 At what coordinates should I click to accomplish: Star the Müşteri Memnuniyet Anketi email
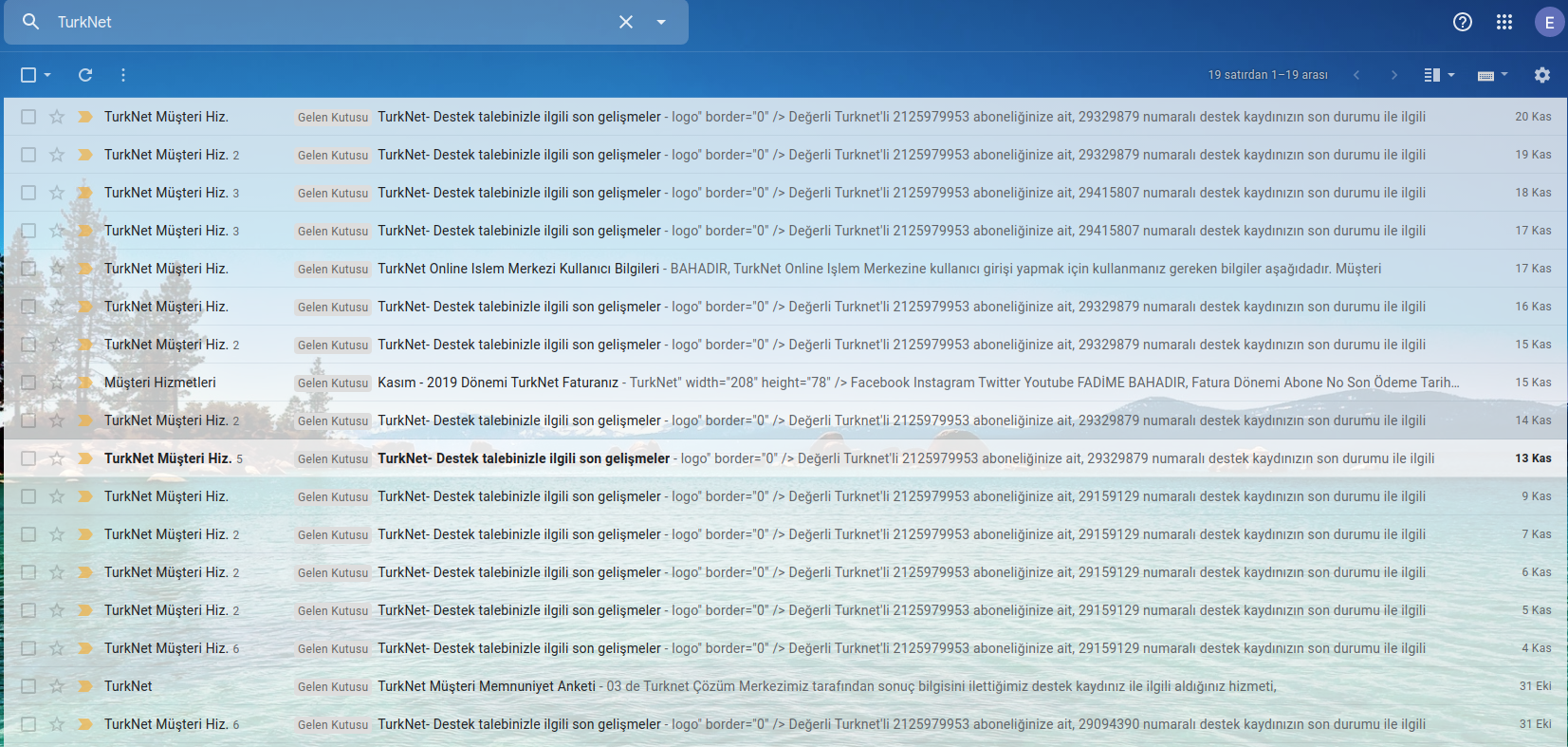[x=57, y=686]
